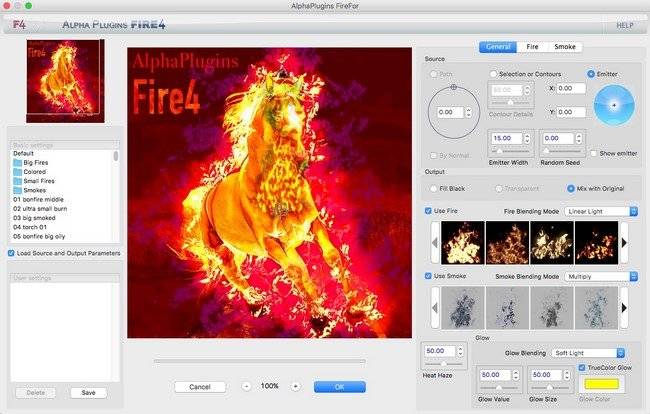Zoom in preview with plus button
The image size is (650, 414).
click(x=295, y=386)
